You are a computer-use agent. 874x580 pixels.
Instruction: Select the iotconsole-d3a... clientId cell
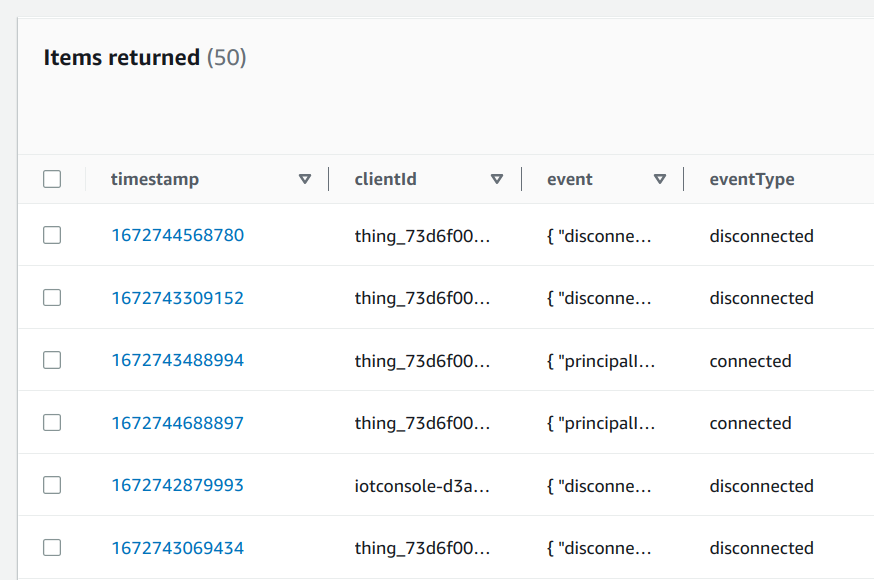(x=422, y=486)
